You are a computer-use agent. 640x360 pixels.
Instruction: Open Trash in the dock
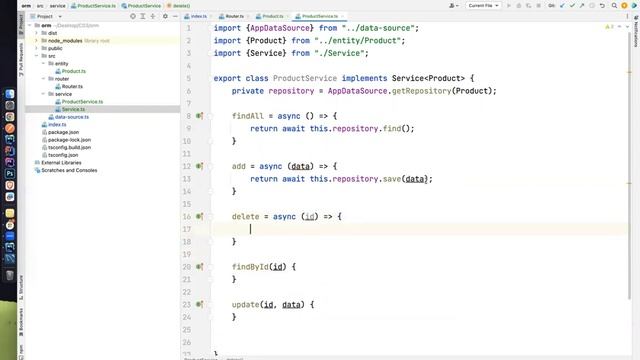point(10,276)
